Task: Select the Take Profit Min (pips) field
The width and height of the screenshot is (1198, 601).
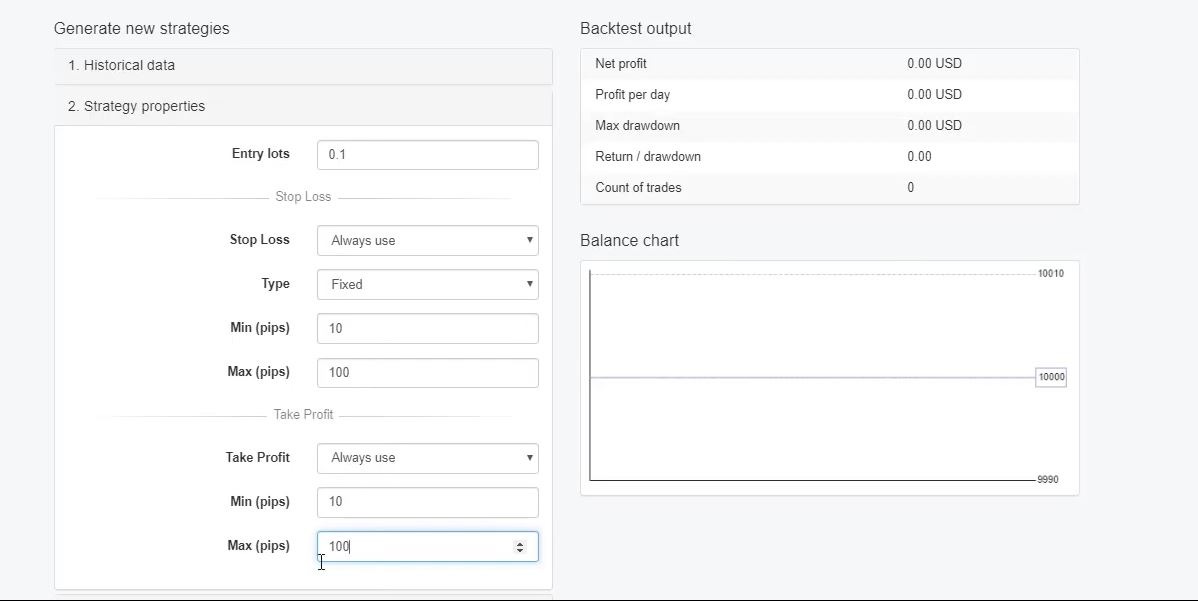Action: point(427,502)
